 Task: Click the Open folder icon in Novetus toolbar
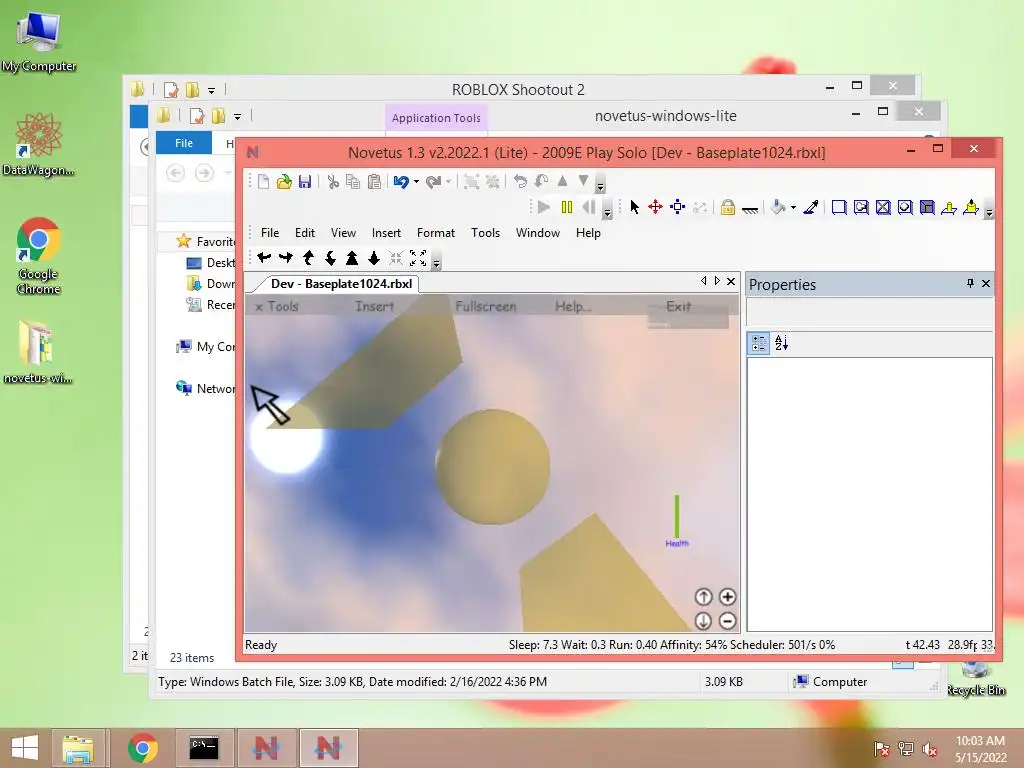click(x=284, y=182)
